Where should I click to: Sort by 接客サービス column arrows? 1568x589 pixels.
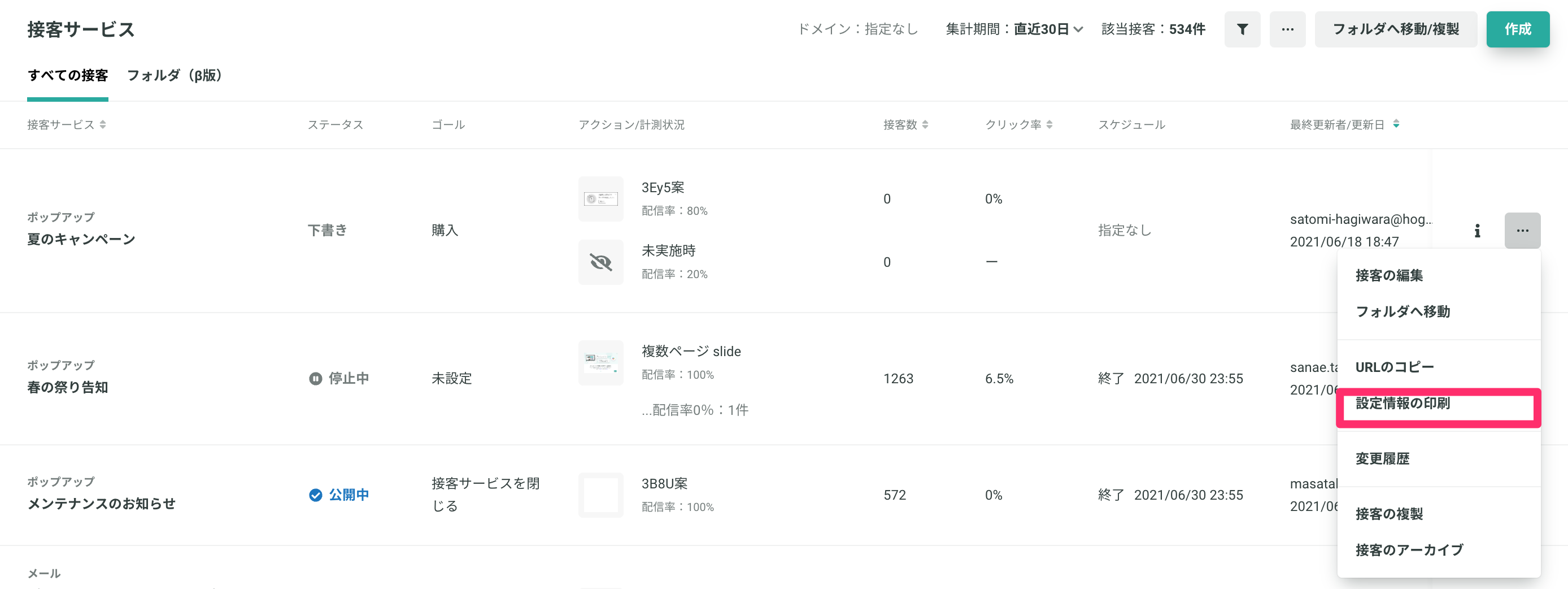pyautogui.click(x=103, y=125)
